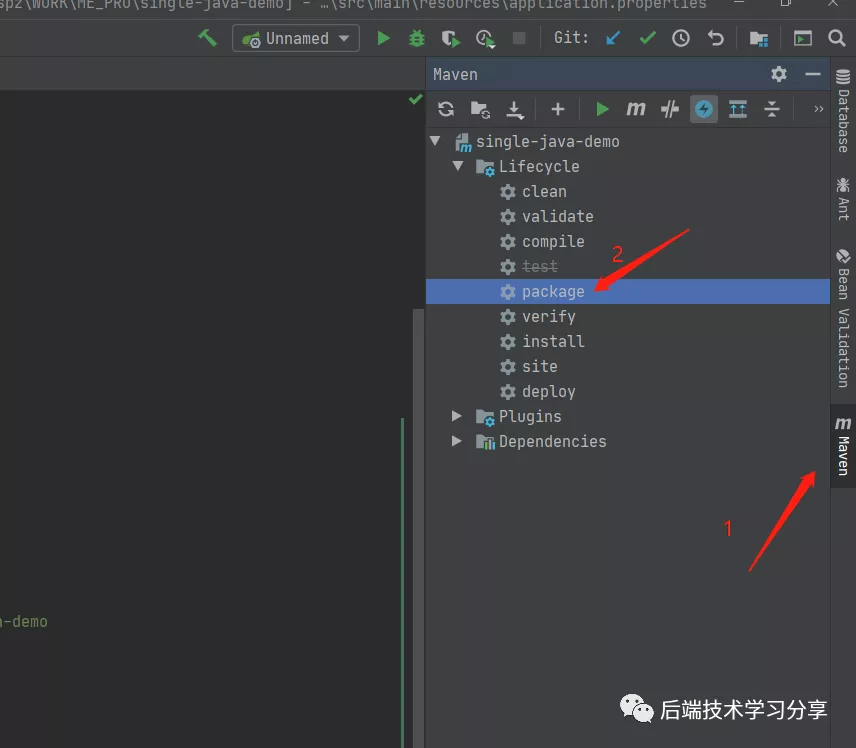856x748 pixels.
Task: Select single-java-demo project in Maven tree
Action: pos(548,142)
